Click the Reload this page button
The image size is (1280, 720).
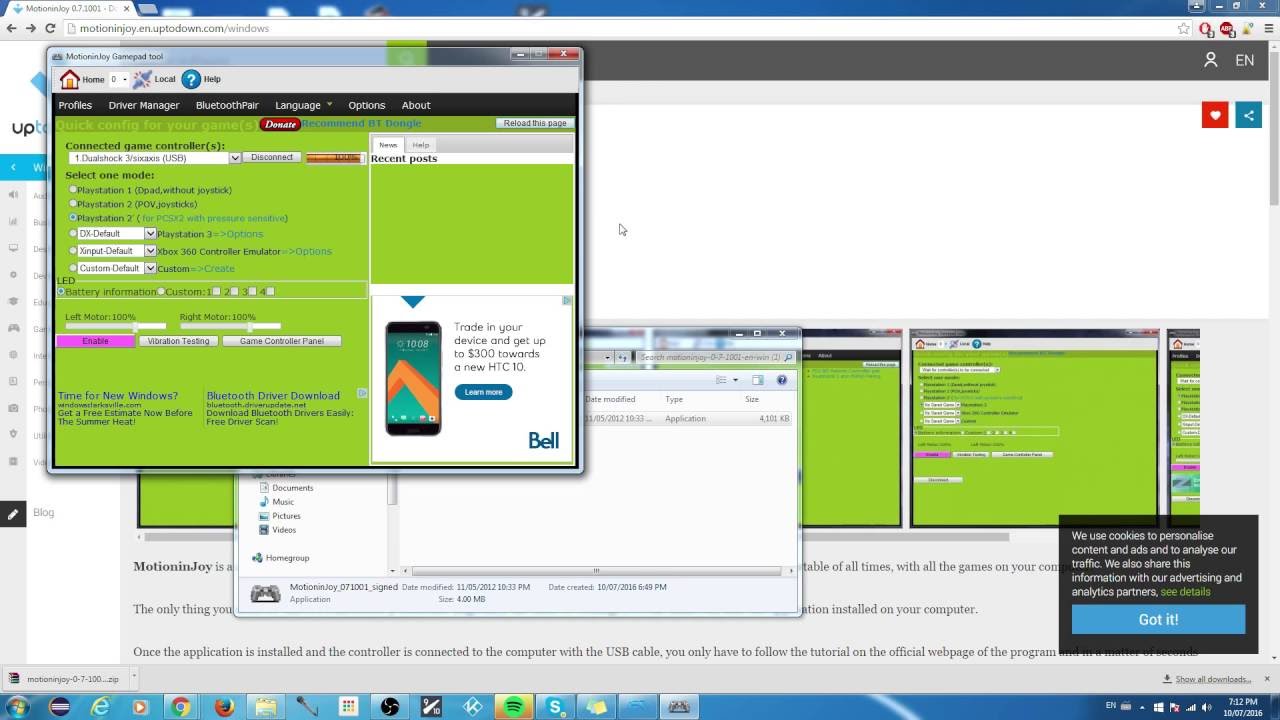535,123
